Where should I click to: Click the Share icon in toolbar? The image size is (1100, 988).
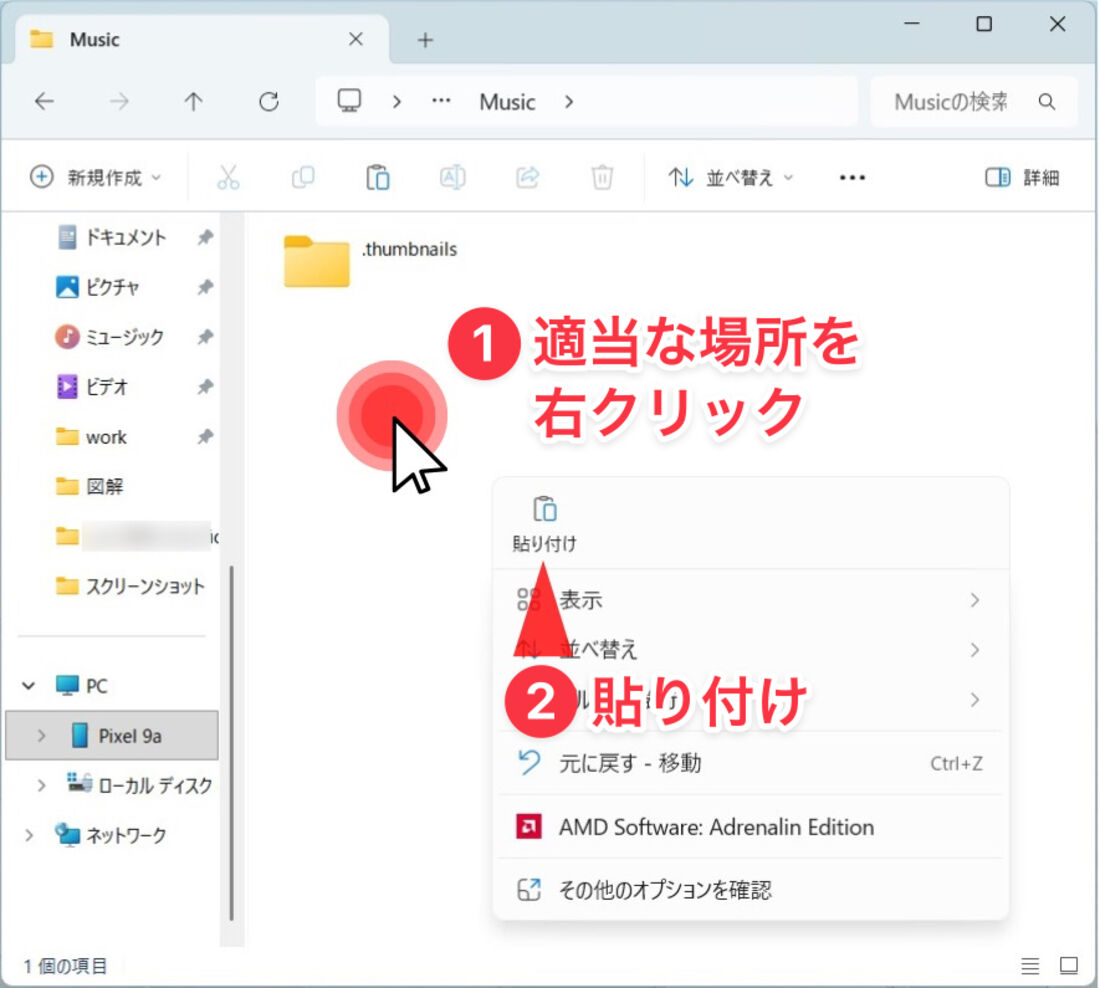point(528,178)
